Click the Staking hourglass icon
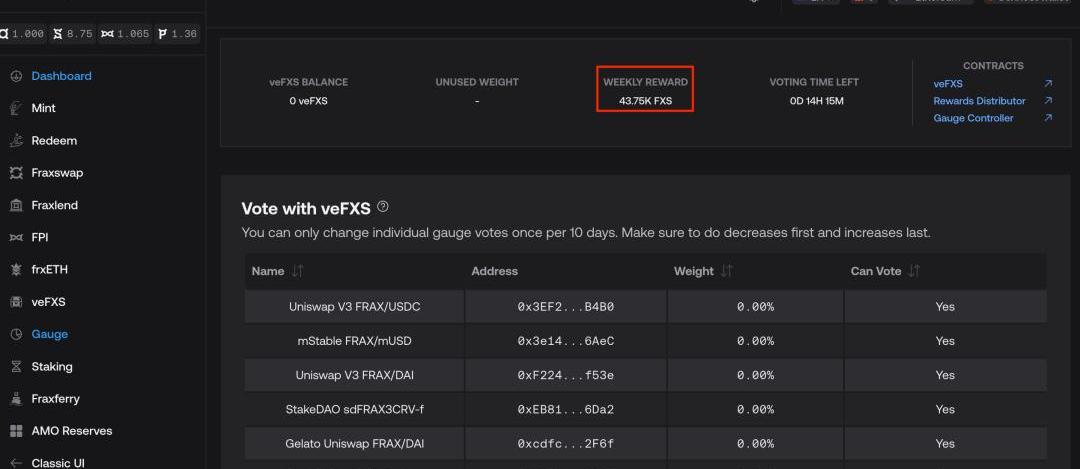 coord(16,367)
